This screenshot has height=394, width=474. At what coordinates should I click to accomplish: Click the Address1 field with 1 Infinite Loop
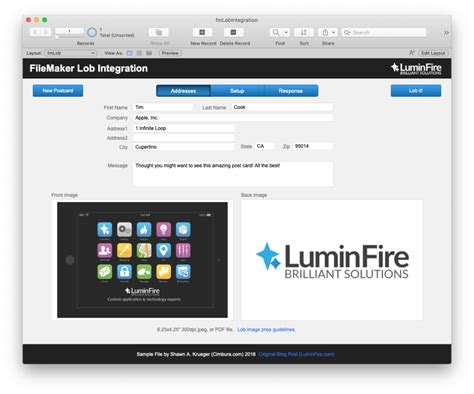pyautogui.click(x=184, y=128)
